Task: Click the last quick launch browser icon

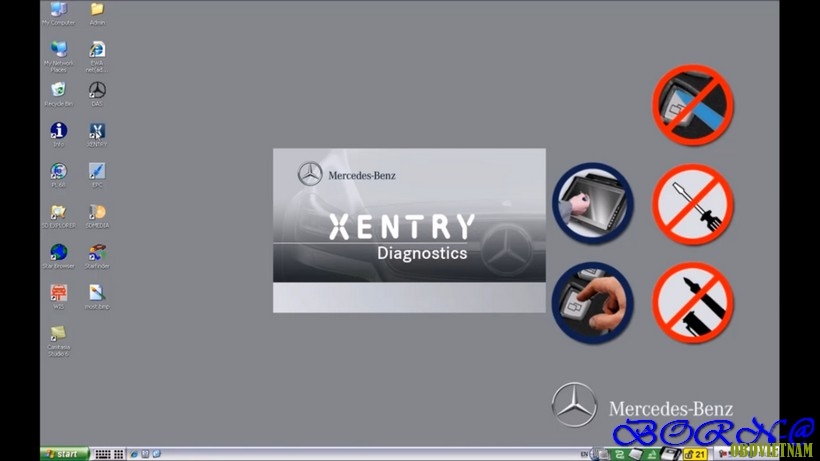Action: pyautogui.click(x=156, y=454)
